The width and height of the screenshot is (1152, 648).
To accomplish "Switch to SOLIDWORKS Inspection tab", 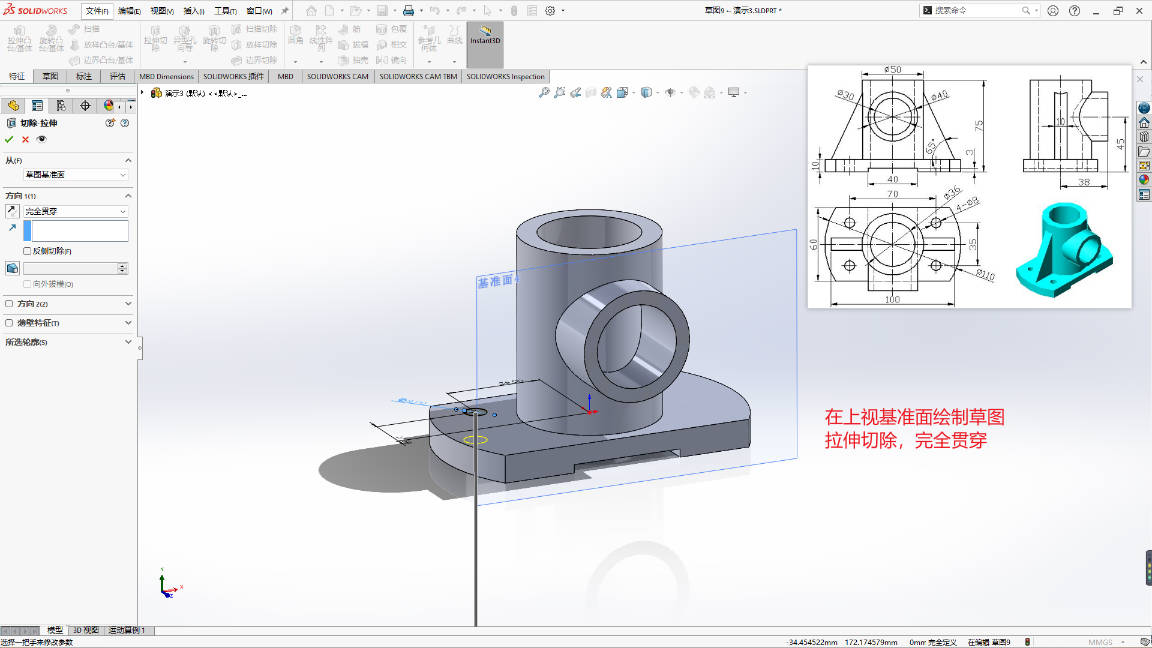I will (505, 76).
